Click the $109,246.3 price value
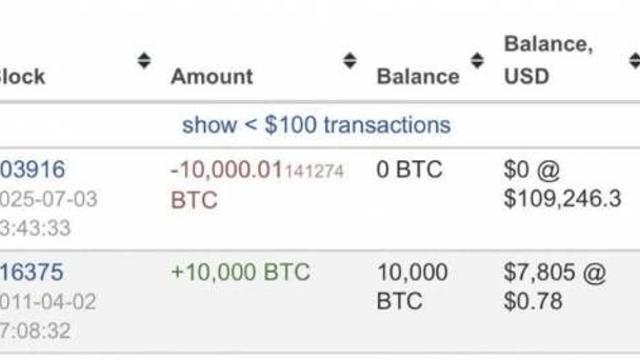 562,199
